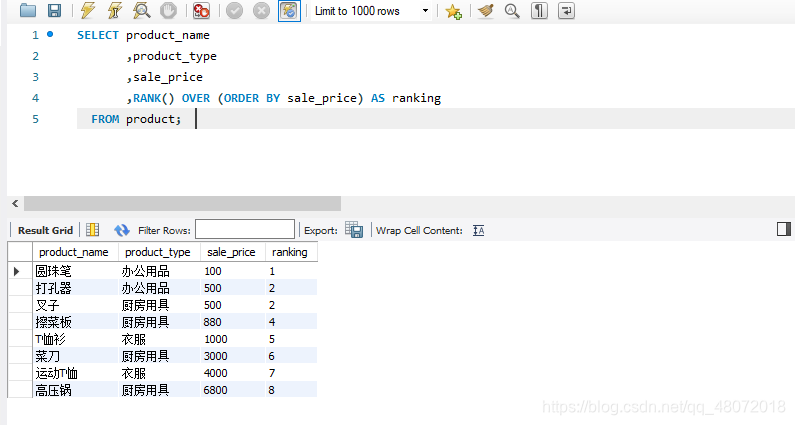Sort by product_type column header
This screenshot has height=425, width=795.
click(x=158, y=252)
